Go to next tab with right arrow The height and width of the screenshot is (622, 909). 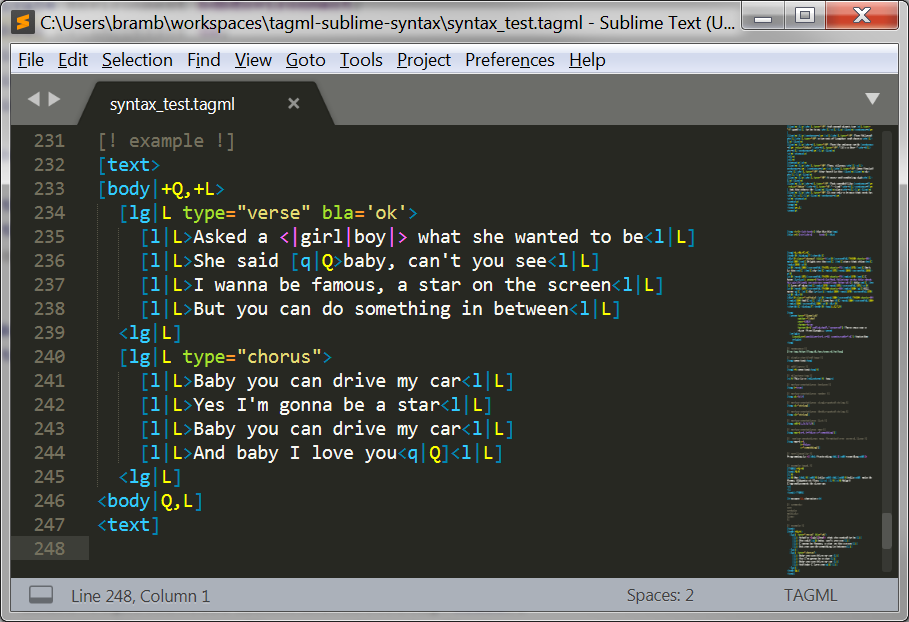tap(54, 99)
